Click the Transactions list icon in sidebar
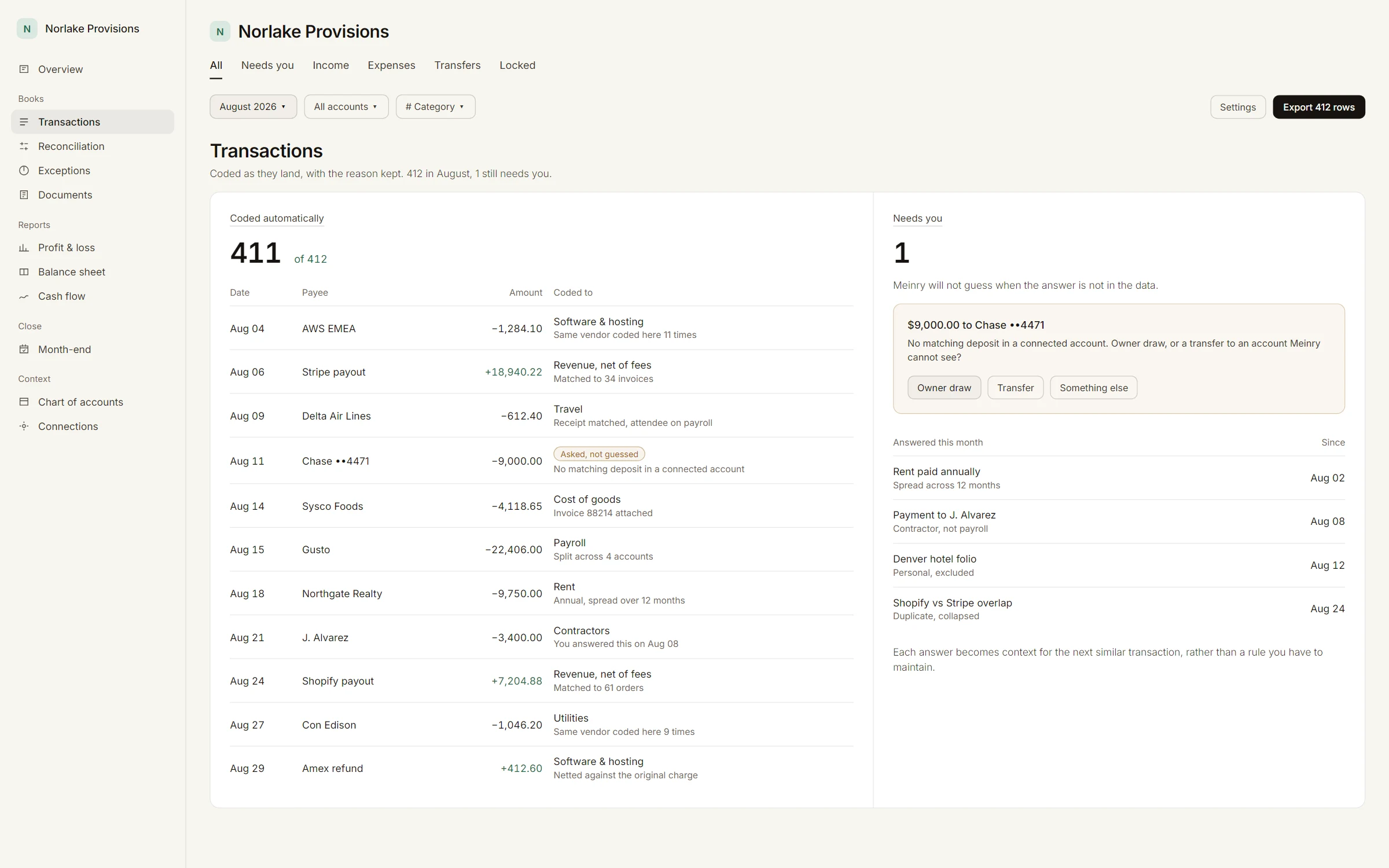 (x=24, y=122)
